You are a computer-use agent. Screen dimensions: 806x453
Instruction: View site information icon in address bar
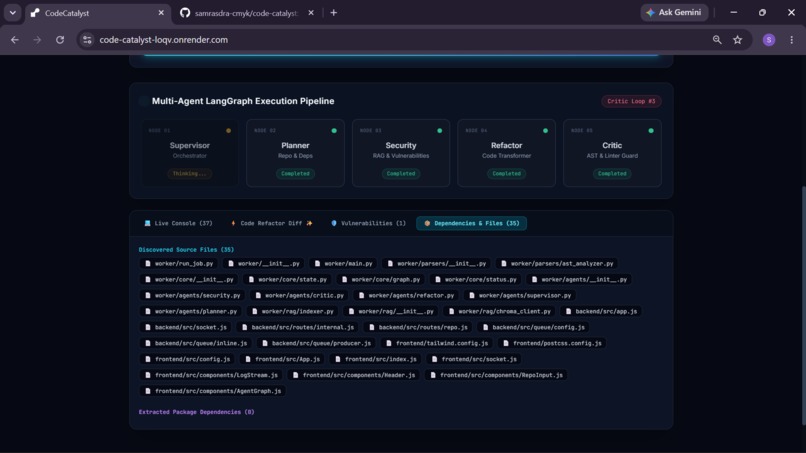pyautogui.click(x=87, y=40)
